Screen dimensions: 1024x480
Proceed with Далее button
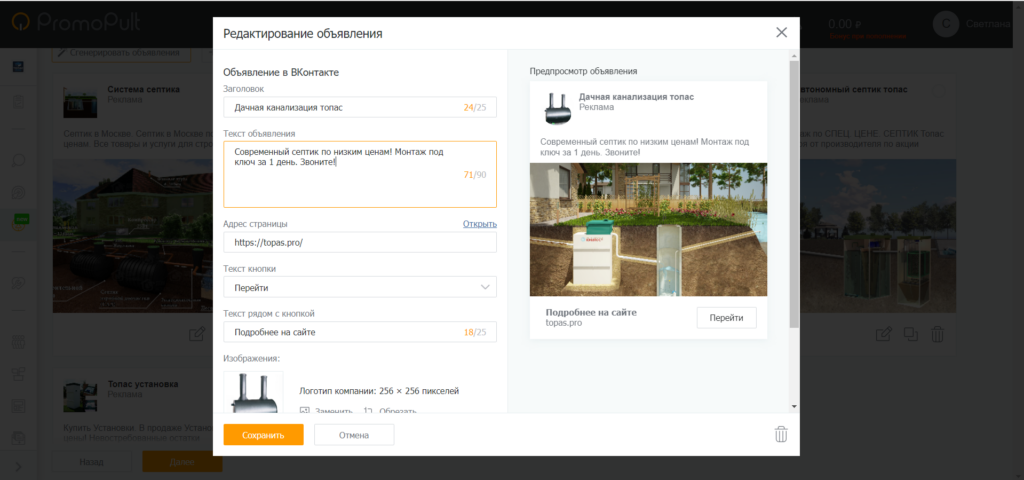coord(182,461)
